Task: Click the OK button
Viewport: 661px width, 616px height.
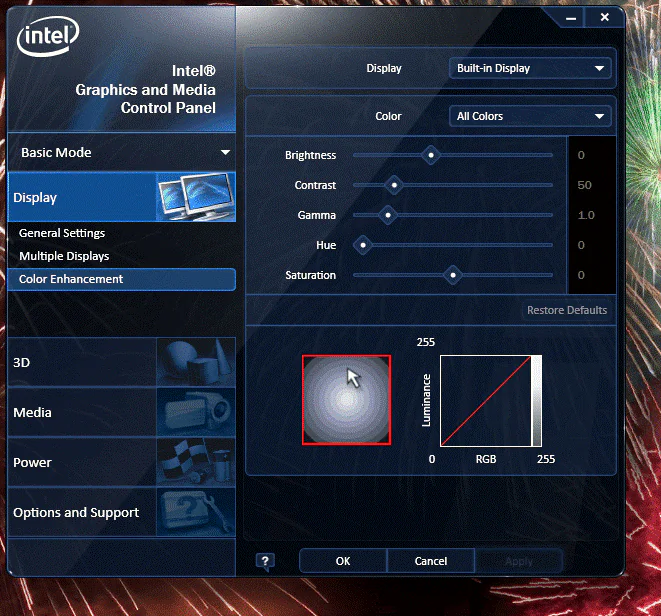Action: tap(343, 561)
